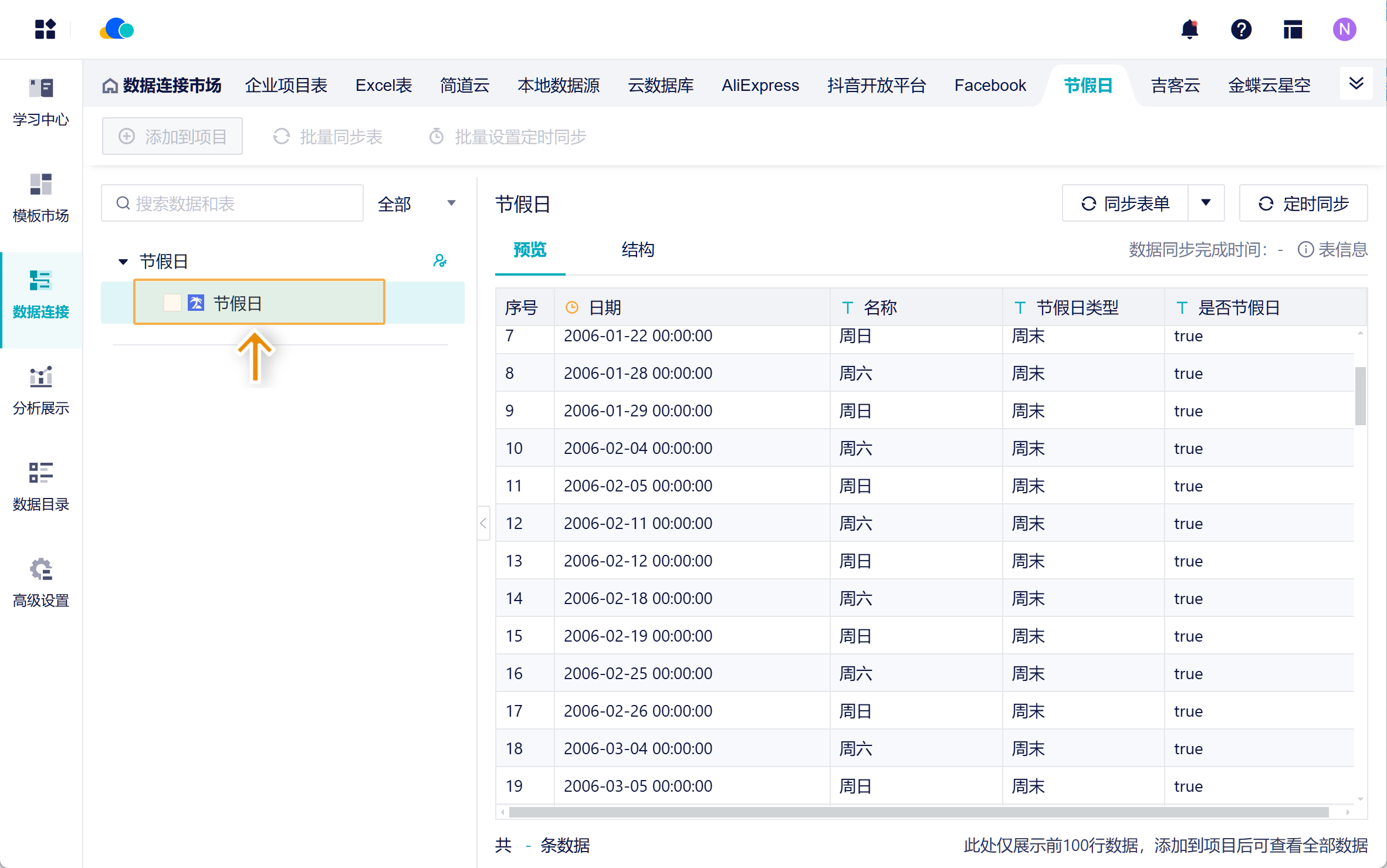Tick the checkbox for 节假日 table

tap(172, 303)
